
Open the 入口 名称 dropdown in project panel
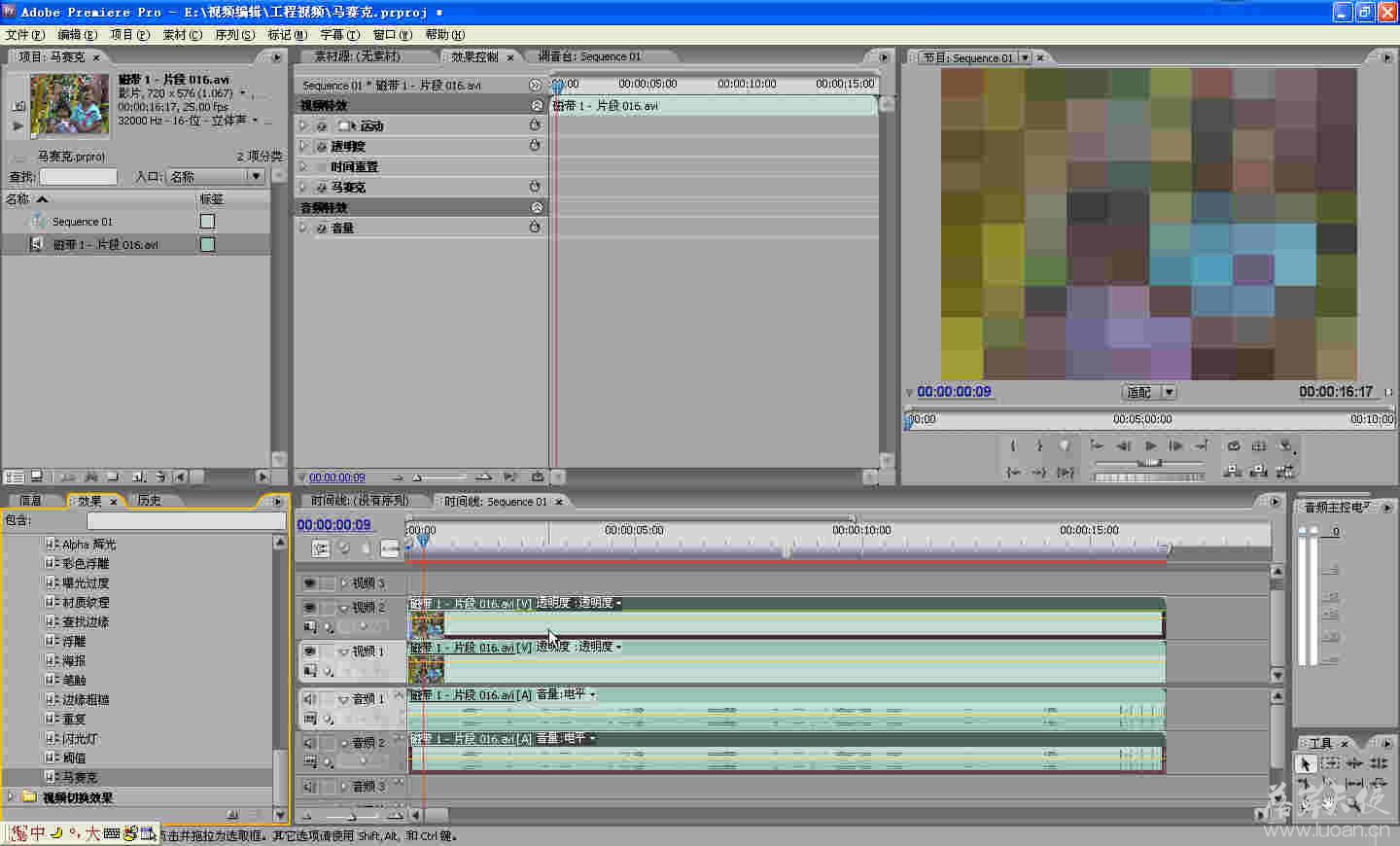pos(215,177)
